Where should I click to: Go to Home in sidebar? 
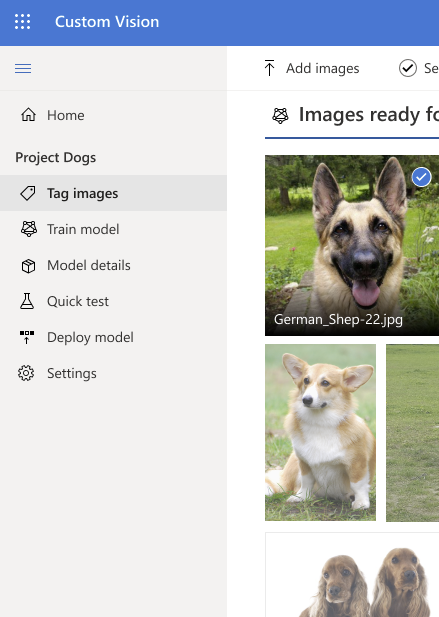pos(113,115)
